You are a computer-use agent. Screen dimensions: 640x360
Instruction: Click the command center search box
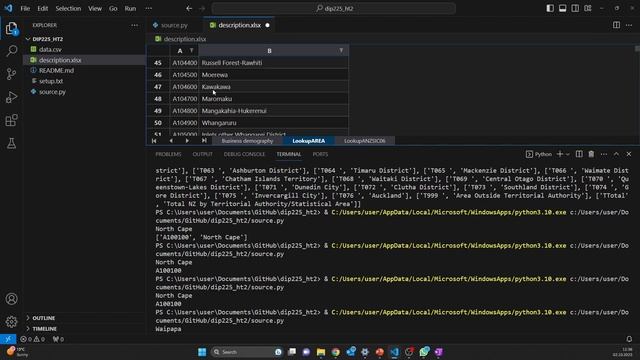pyautogui.click(x=333, y=8)
